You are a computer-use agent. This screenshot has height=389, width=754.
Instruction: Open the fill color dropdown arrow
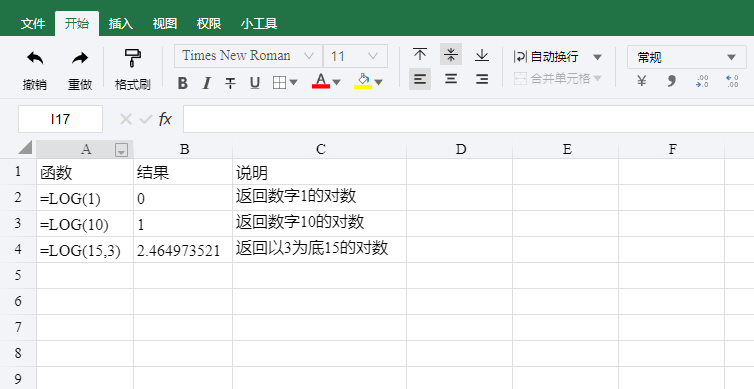point(378,82)
